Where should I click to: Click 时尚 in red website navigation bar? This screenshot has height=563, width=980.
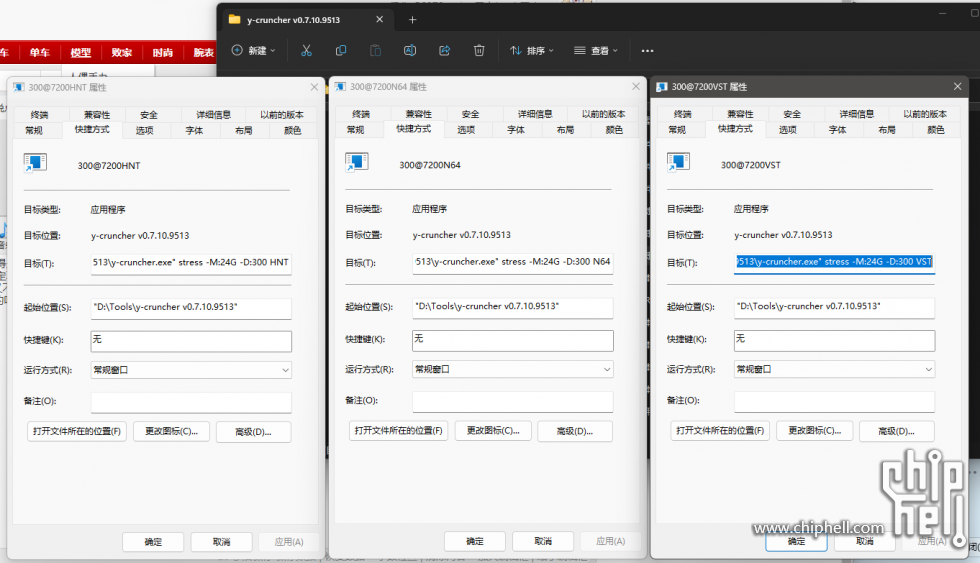(162, 52)
